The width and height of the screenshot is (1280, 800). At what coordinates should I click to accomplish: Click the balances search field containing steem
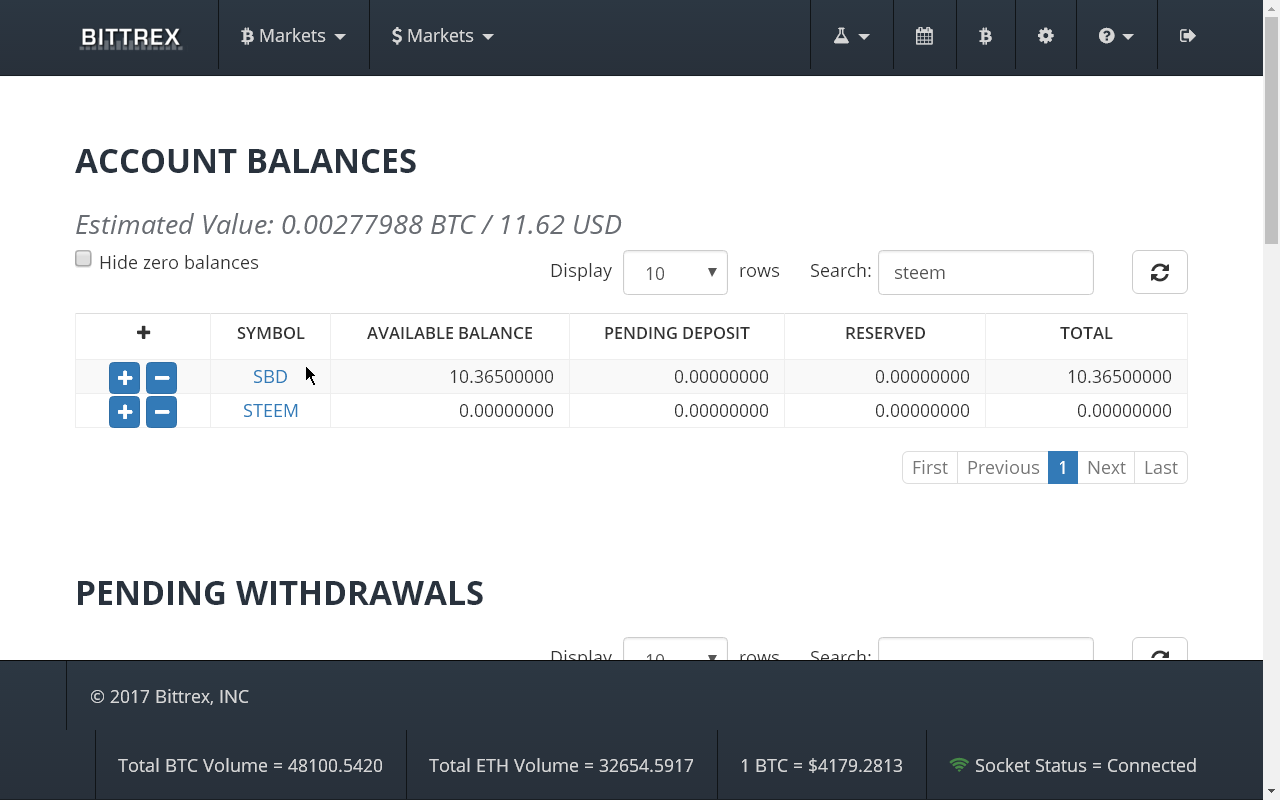(986, 272)
